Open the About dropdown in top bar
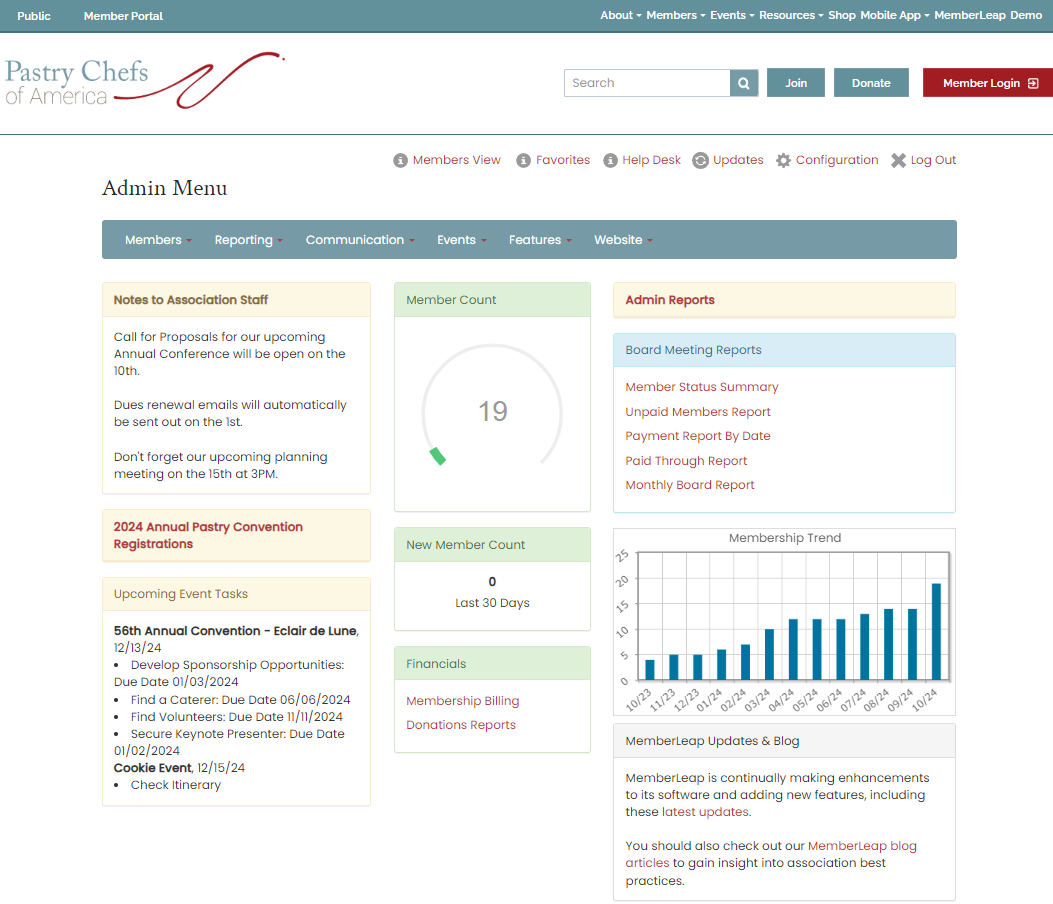The width and height of the screenshot is (1053, 904). click(621, 15)
